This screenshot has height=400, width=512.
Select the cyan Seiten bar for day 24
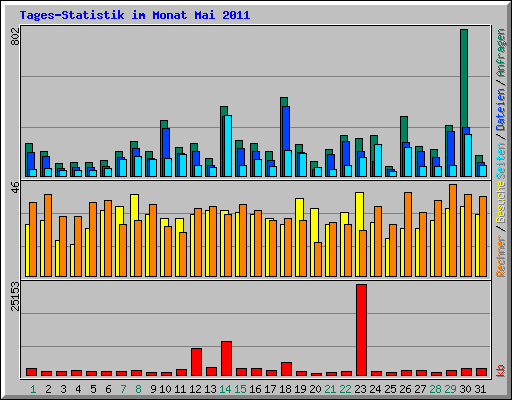[x=378, y=160]
